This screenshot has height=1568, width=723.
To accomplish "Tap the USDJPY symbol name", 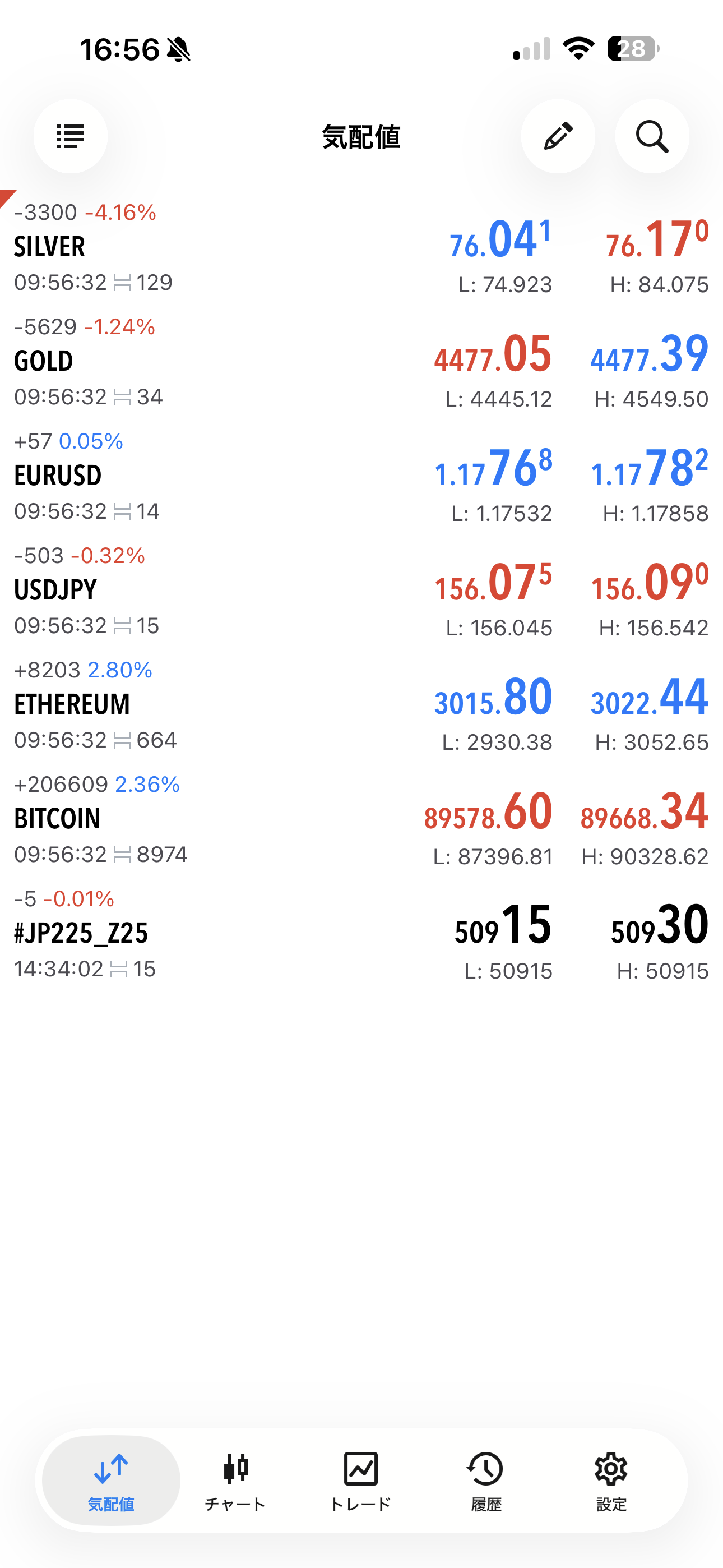I will coord(55,591).
